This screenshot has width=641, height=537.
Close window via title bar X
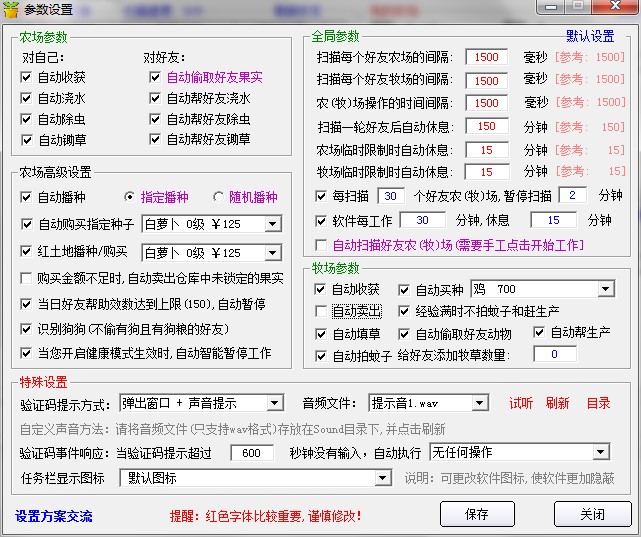(615, 6)
